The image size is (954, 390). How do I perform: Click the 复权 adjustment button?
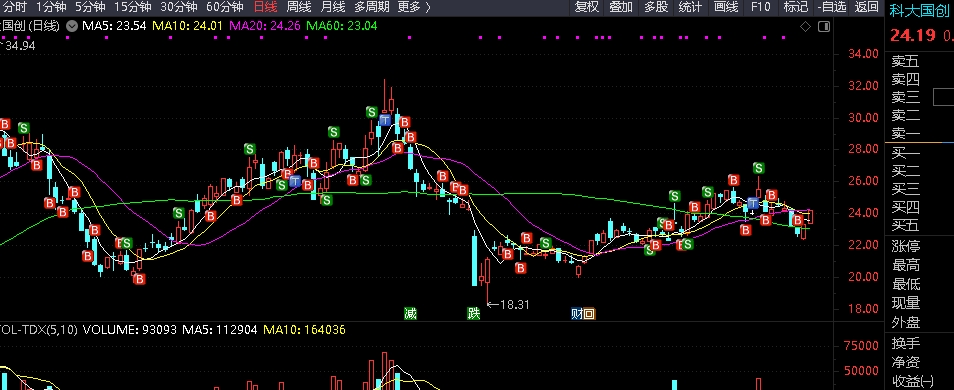[x=587, y=7]
